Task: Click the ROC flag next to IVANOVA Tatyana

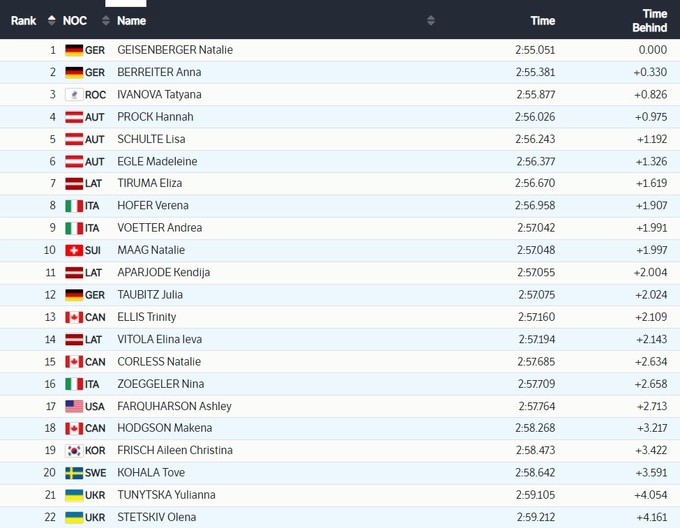Action: point(74,95)
